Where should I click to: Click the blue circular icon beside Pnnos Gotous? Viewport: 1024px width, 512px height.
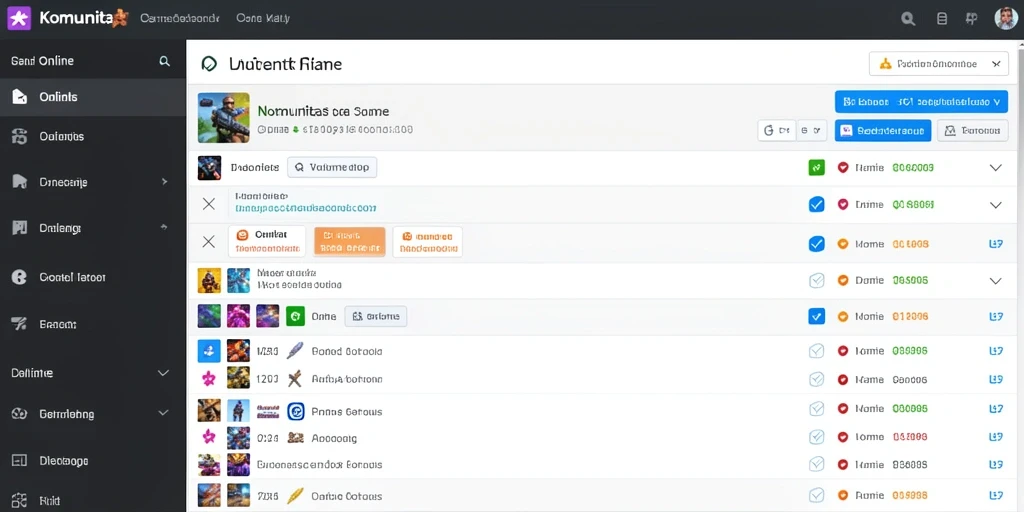tap(296, 411)
